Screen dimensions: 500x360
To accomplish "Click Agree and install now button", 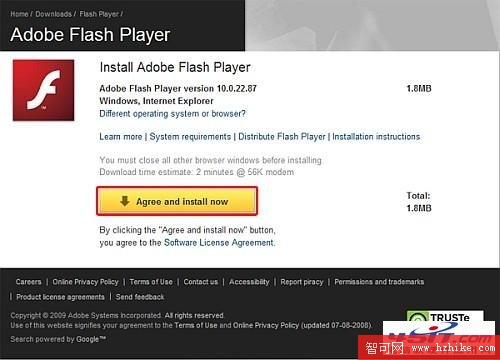I will point(177,201).
